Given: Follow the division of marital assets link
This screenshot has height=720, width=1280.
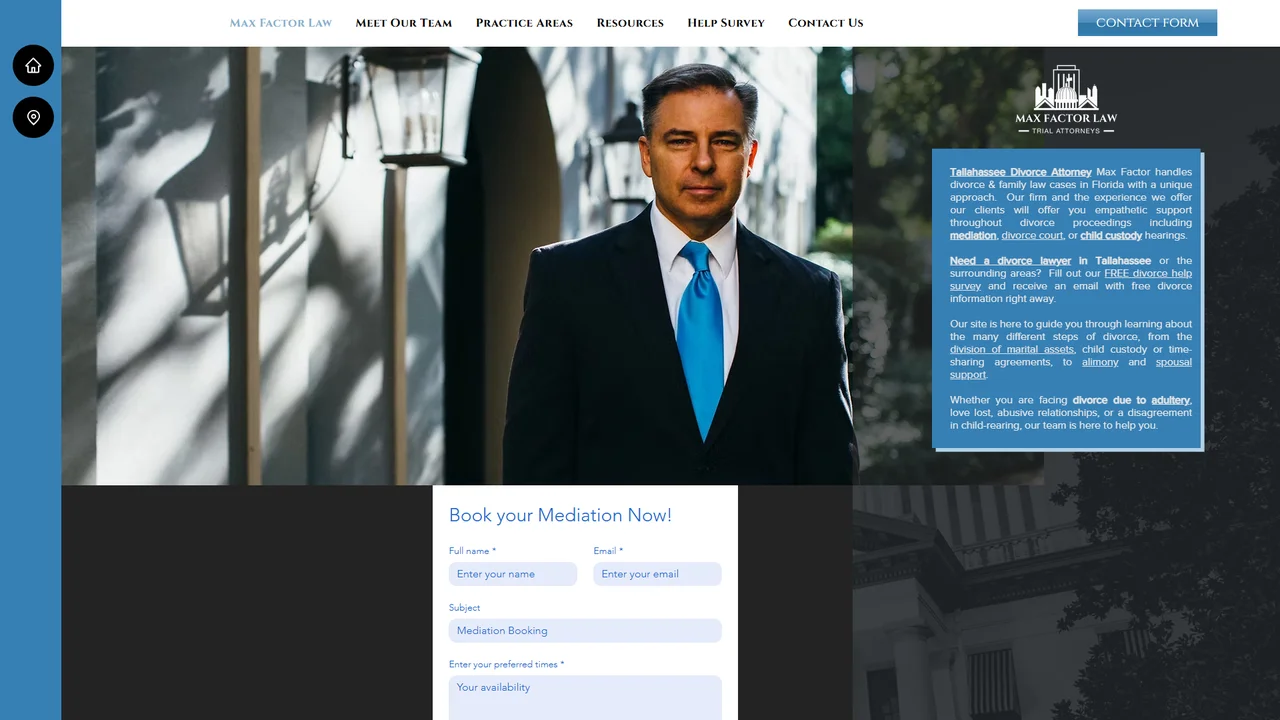Looking at the screenshot, I should tap(1012, 349).
